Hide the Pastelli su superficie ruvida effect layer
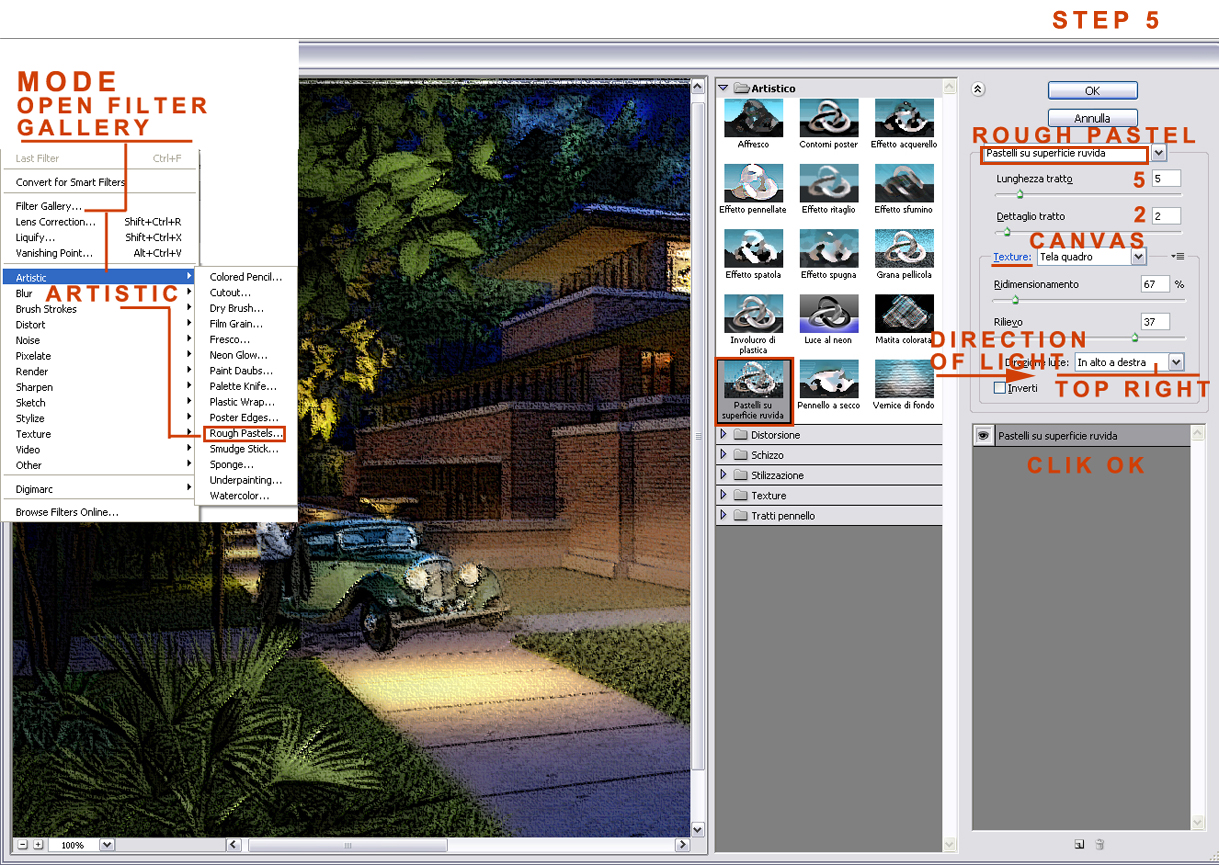 tap(983, 435)
